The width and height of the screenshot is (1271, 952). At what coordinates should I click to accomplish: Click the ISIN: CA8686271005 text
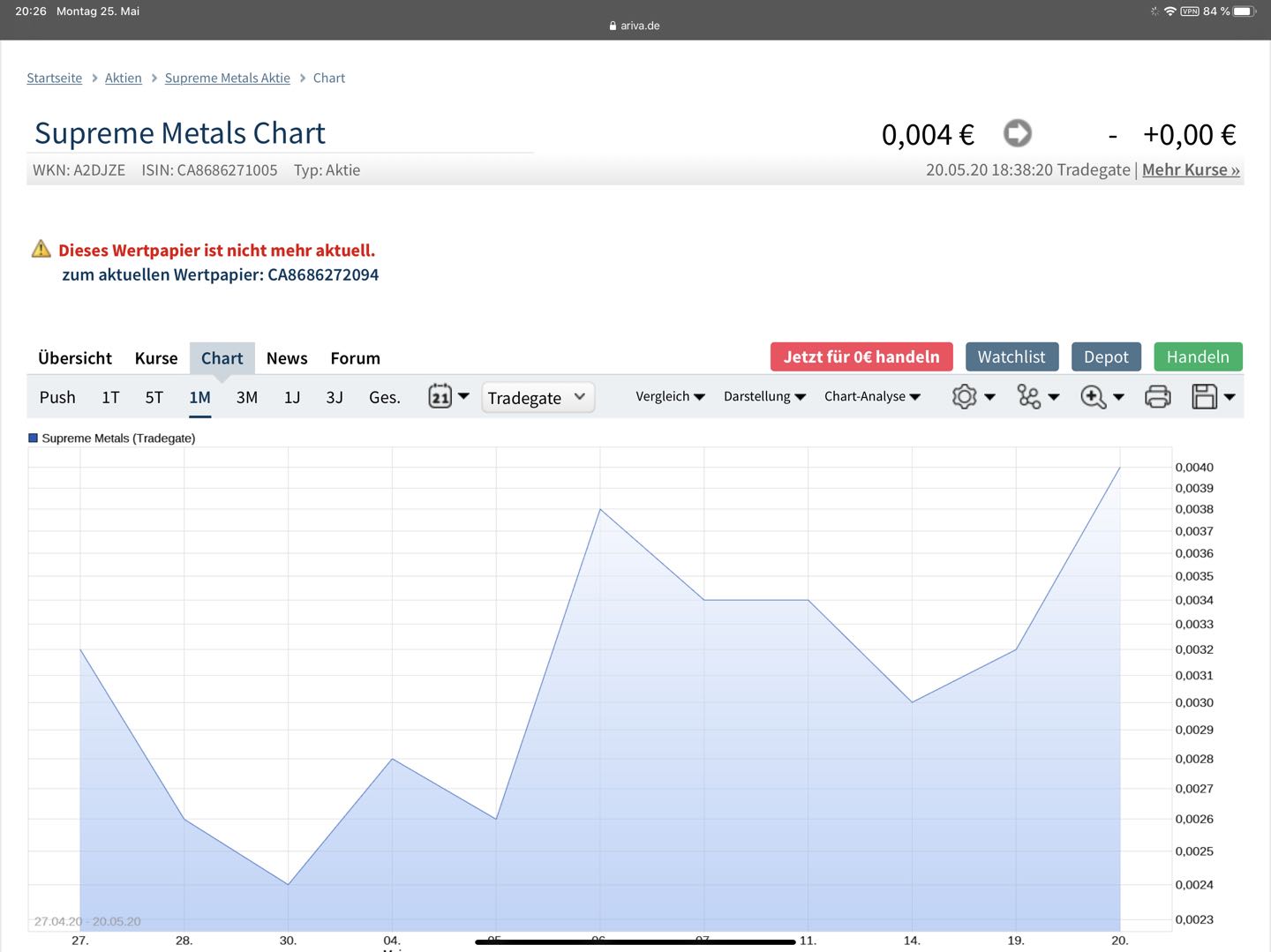tap(209, 170)
